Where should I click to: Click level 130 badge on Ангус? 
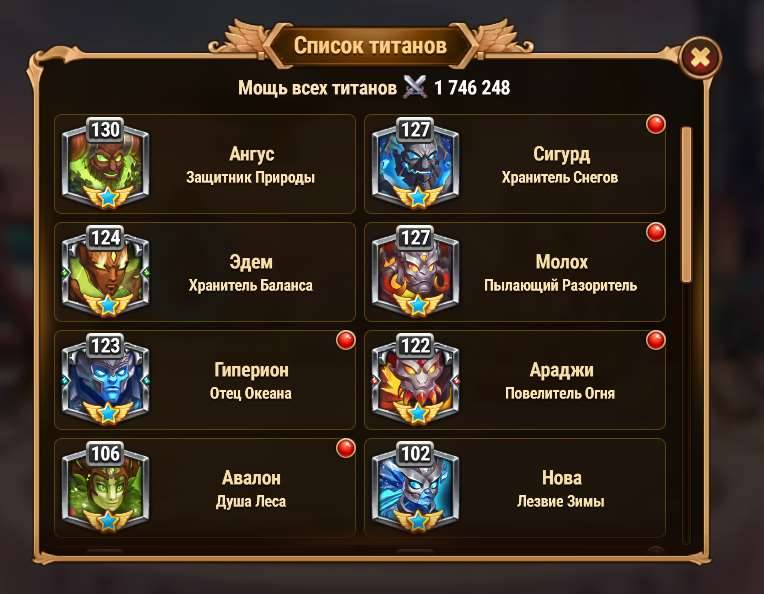[x=106, y=130]
